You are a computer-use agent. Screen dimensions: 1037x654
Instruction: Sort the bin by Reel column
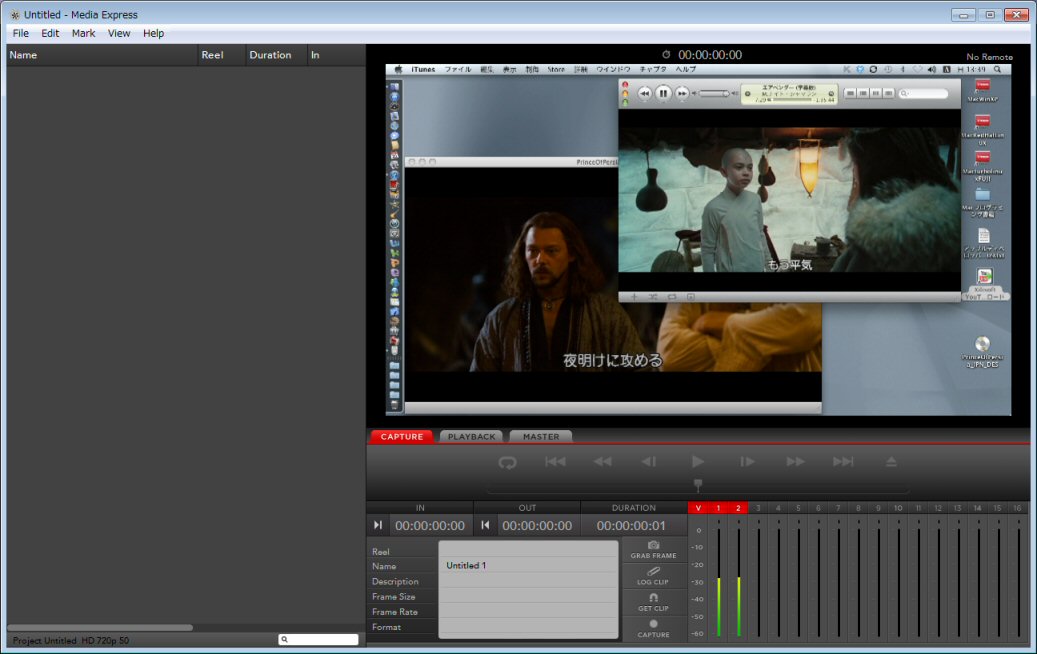pos(222,55)
